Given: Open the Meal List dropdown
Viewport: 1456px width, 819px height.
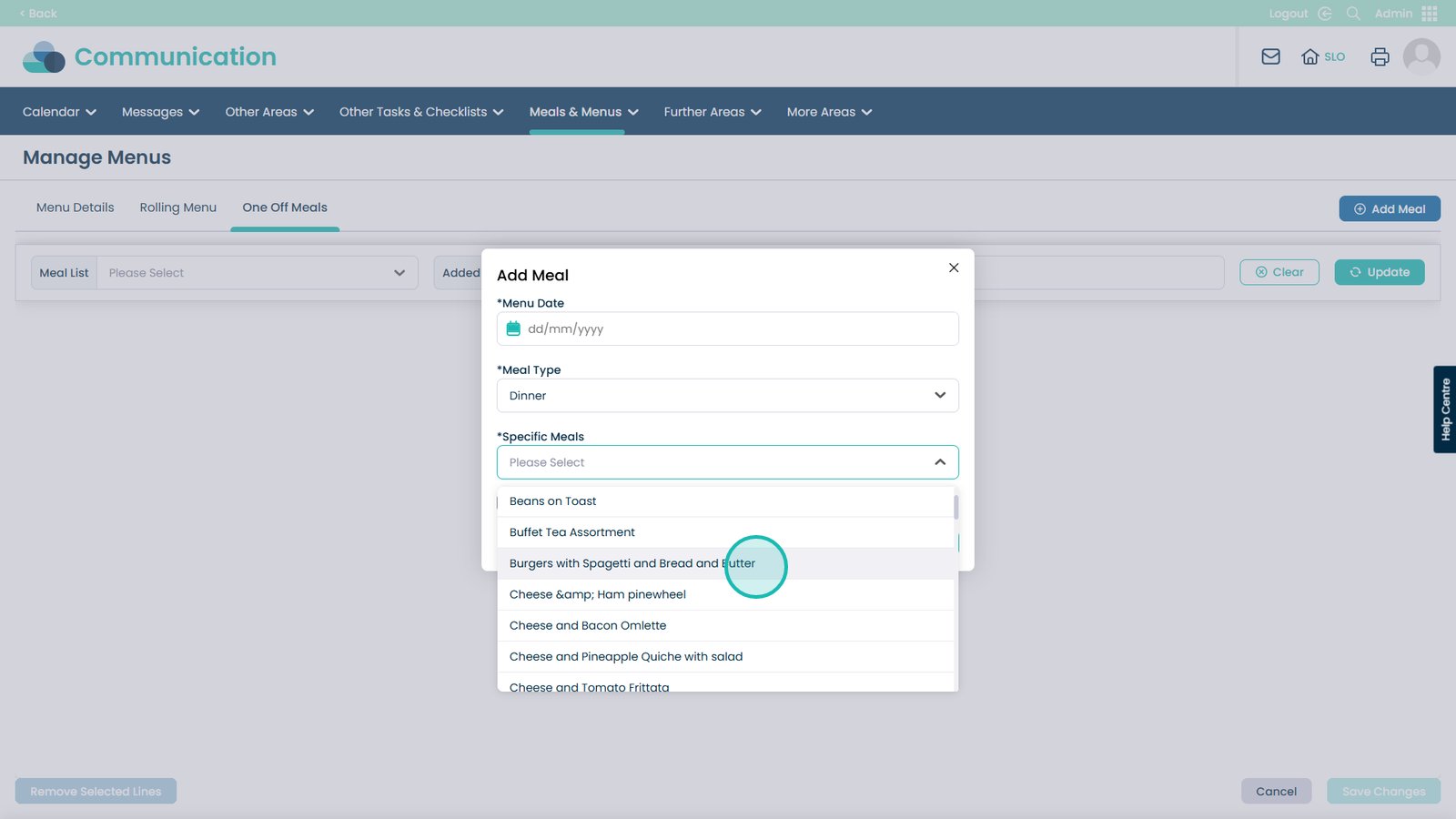Looking at the screenshot, I should tap(257, 273).
